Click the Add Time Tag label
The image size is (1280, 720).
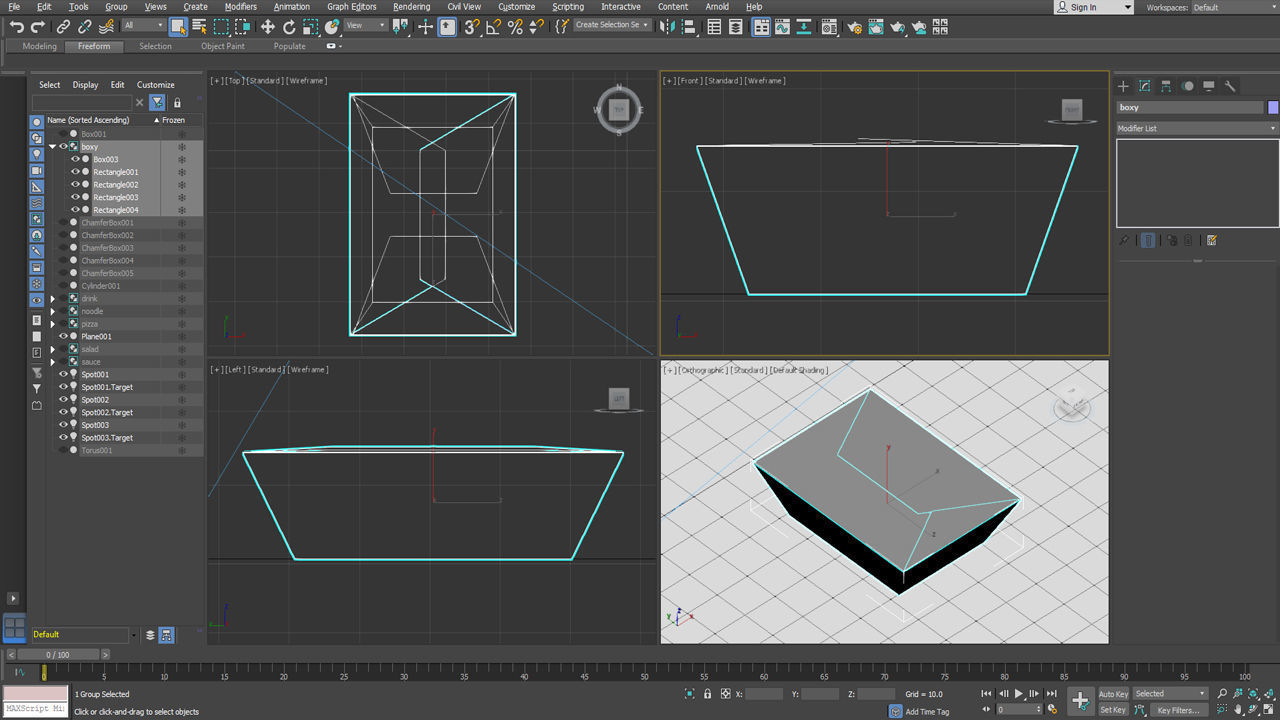927,711
